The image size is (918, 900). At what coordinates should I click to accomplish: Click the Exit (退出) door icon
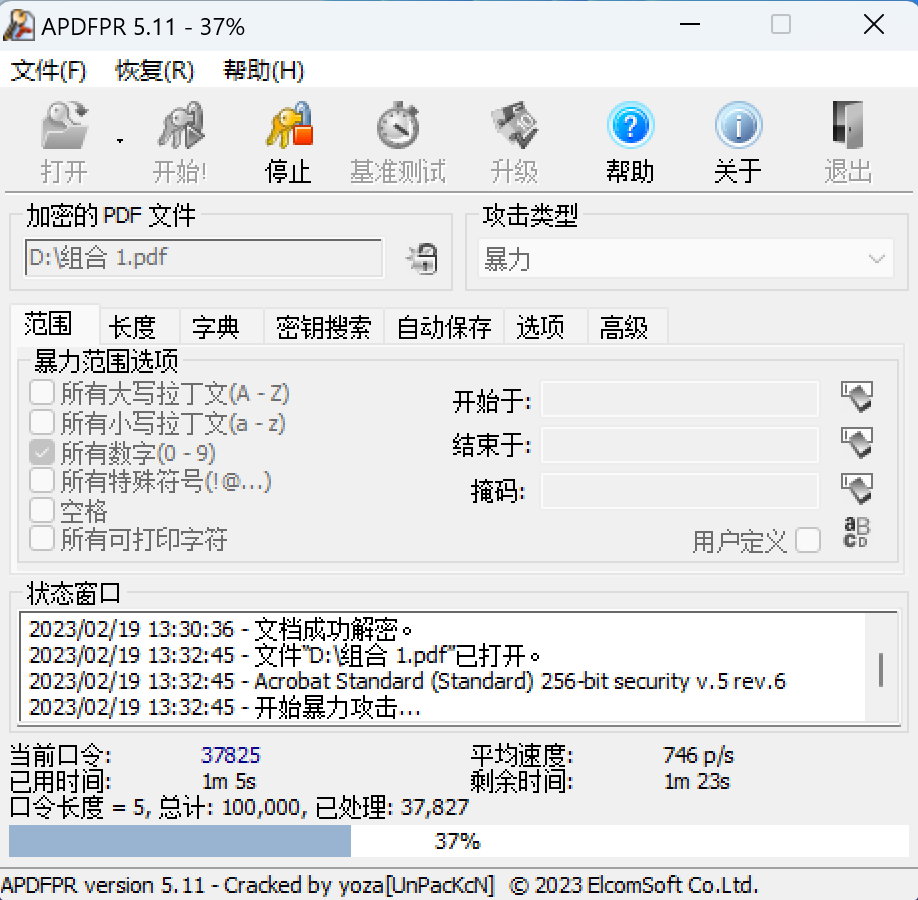point(848,125)
